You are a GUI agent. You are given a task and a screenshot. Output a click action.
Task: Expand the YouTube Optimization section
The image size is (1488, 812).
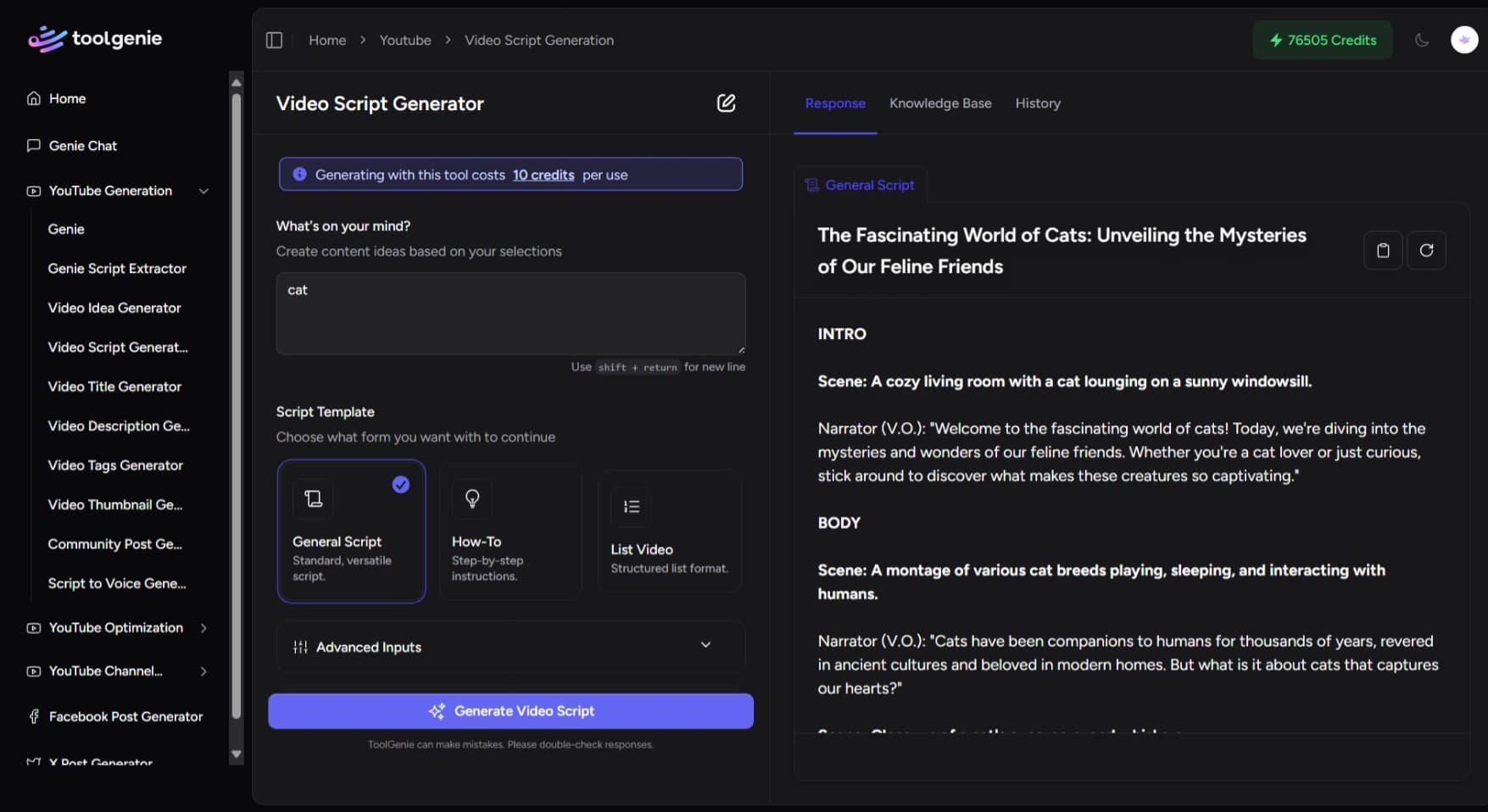pos(203,628)
